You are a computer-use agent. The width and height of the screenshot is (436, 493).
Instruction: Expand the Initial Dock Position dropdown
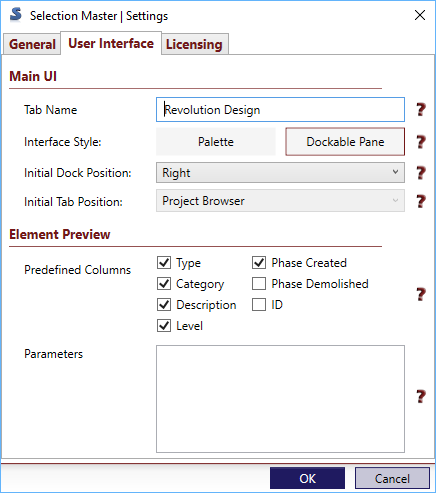pyautogui.click(x=280, y=173)
